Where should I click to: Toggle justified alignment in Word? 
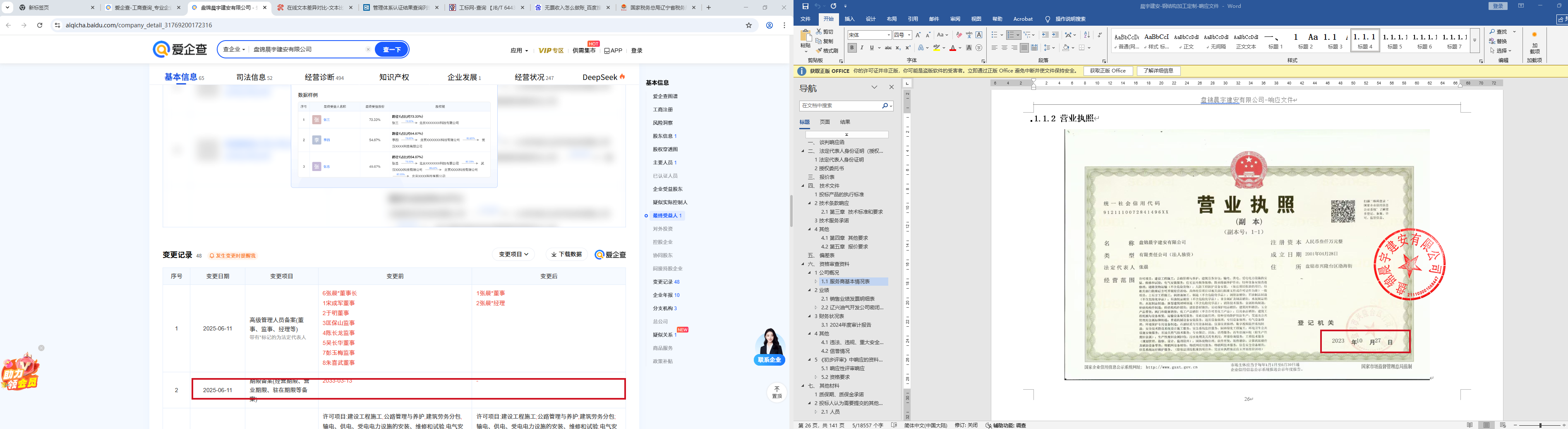(x=1024, y=48)
